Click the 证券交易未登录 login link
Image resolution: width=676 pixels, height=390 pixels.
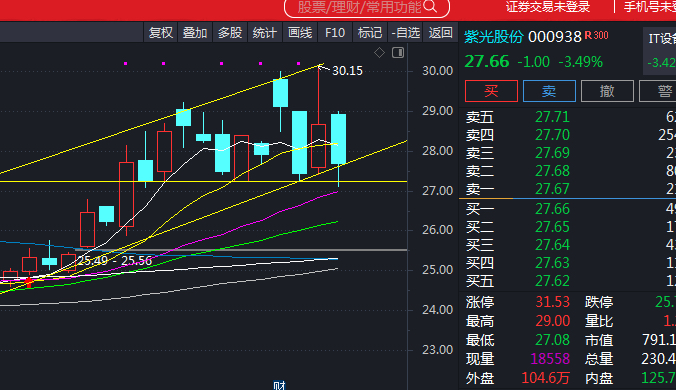548,7
